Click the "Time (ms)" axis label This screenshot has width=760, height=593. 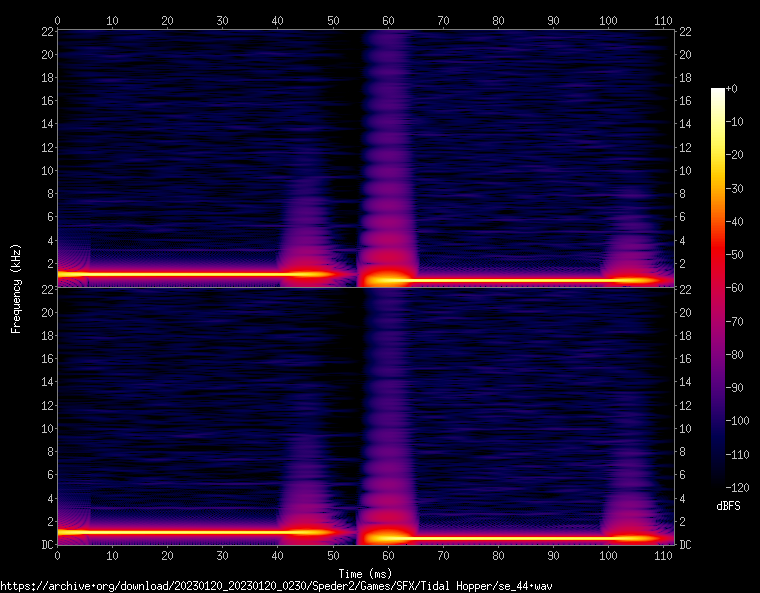tap(365, 573)
